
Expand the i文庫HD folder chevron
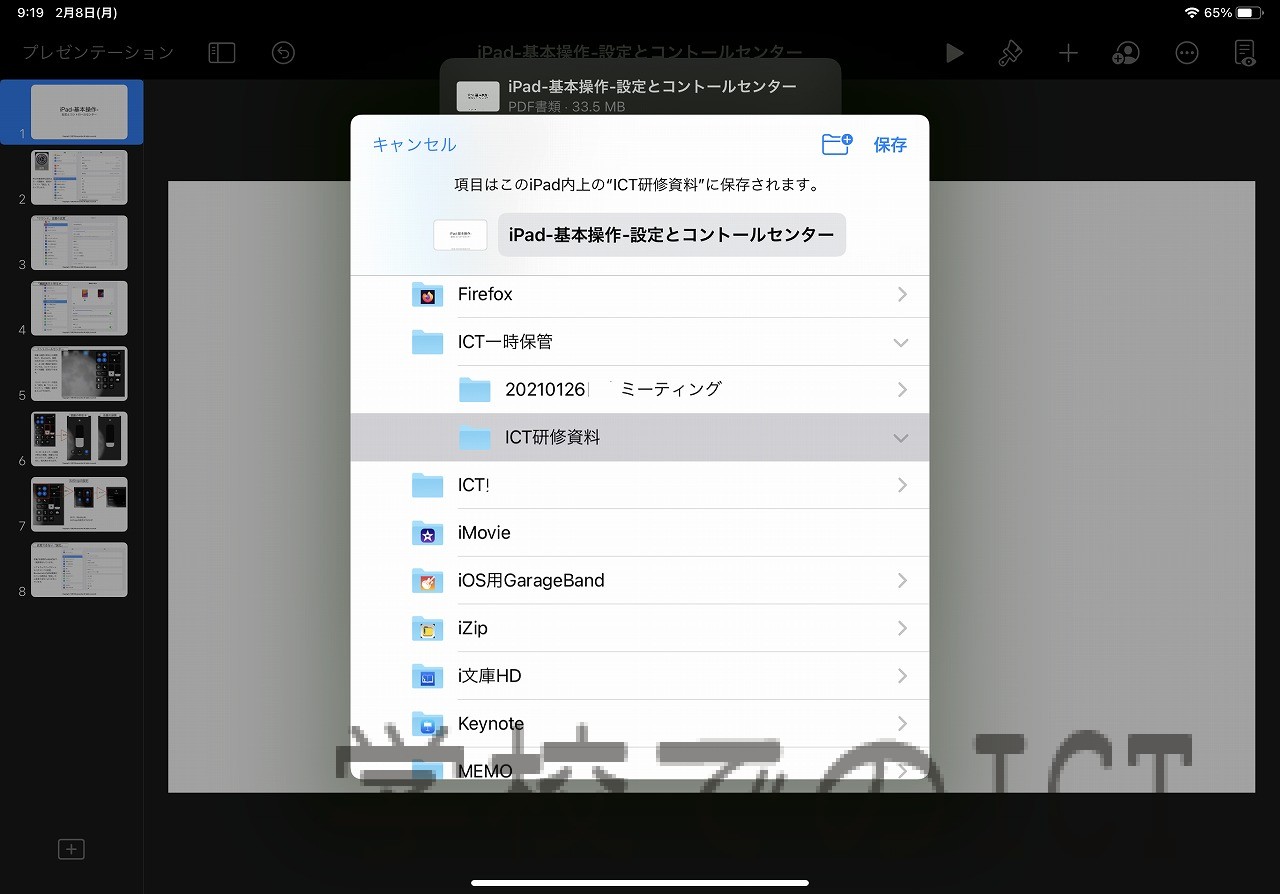tap(902, 676)
